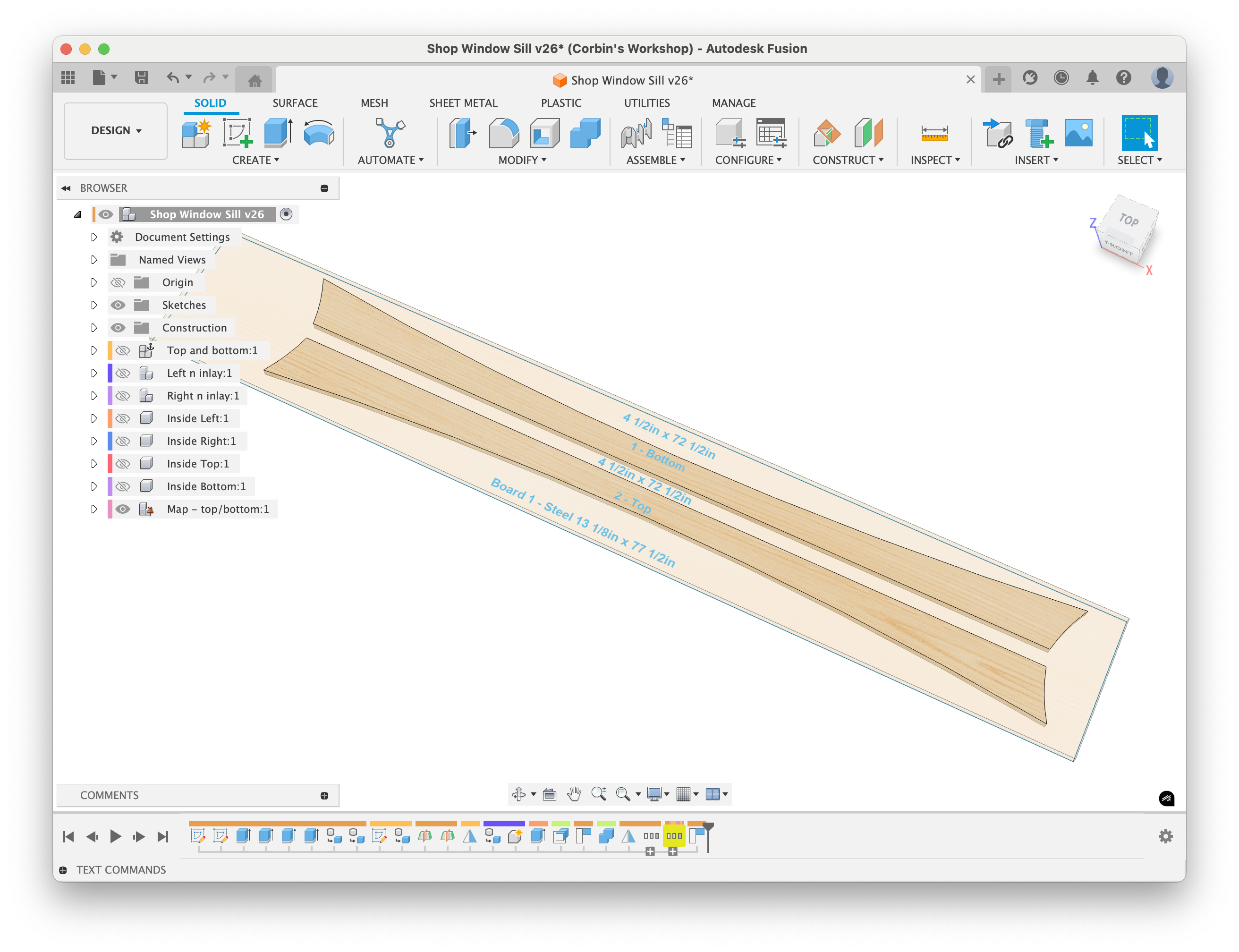The image size is (1239, 952).
Task: Open the Extensions icon in top bar
Action: (x=1030, y=77)
